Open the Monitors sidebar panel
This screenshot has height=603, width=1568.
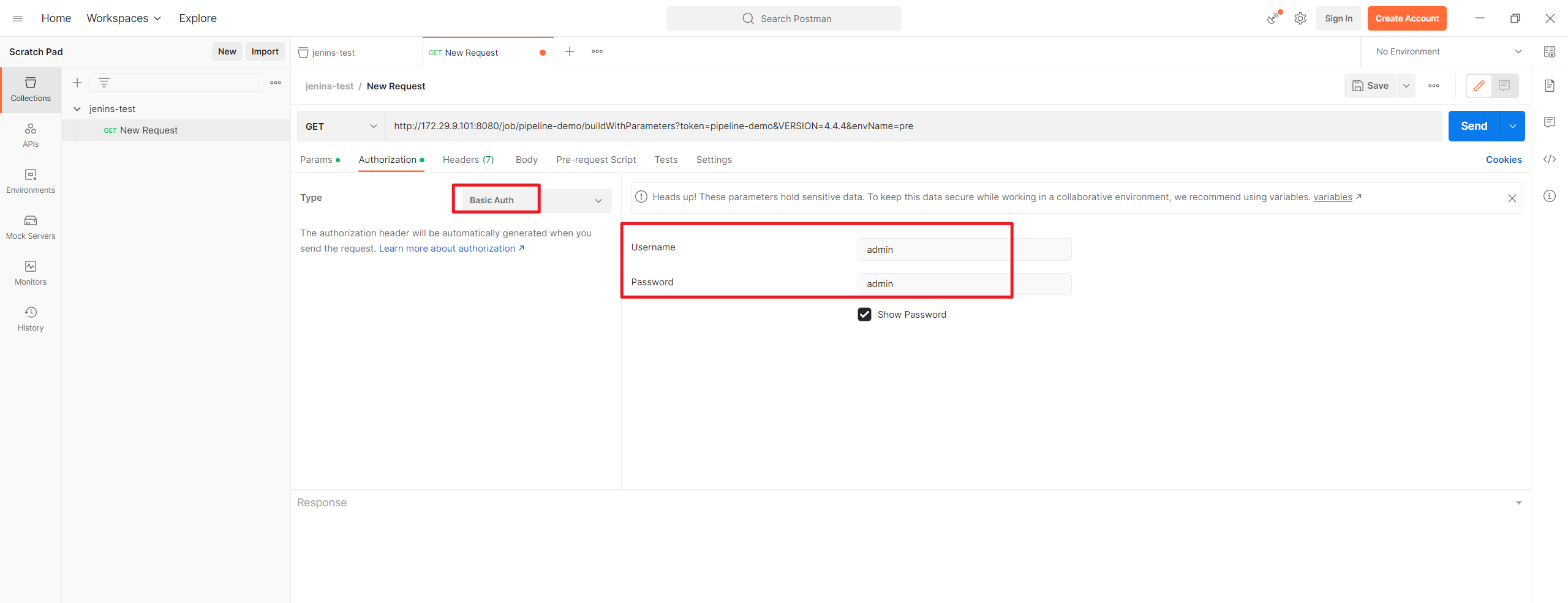(31, 274)
